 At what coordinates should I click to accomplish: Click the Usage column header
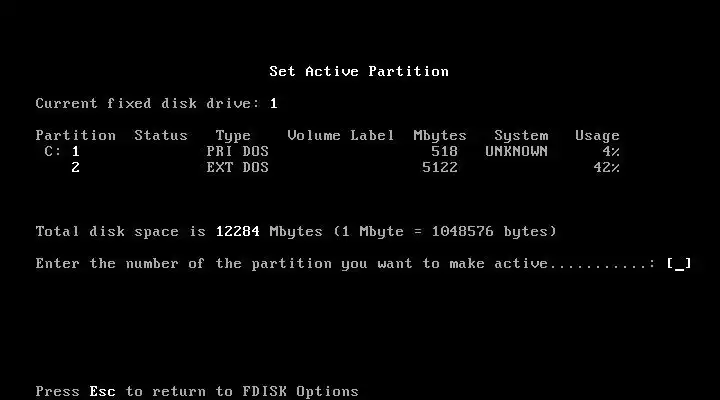pos(597,136)
